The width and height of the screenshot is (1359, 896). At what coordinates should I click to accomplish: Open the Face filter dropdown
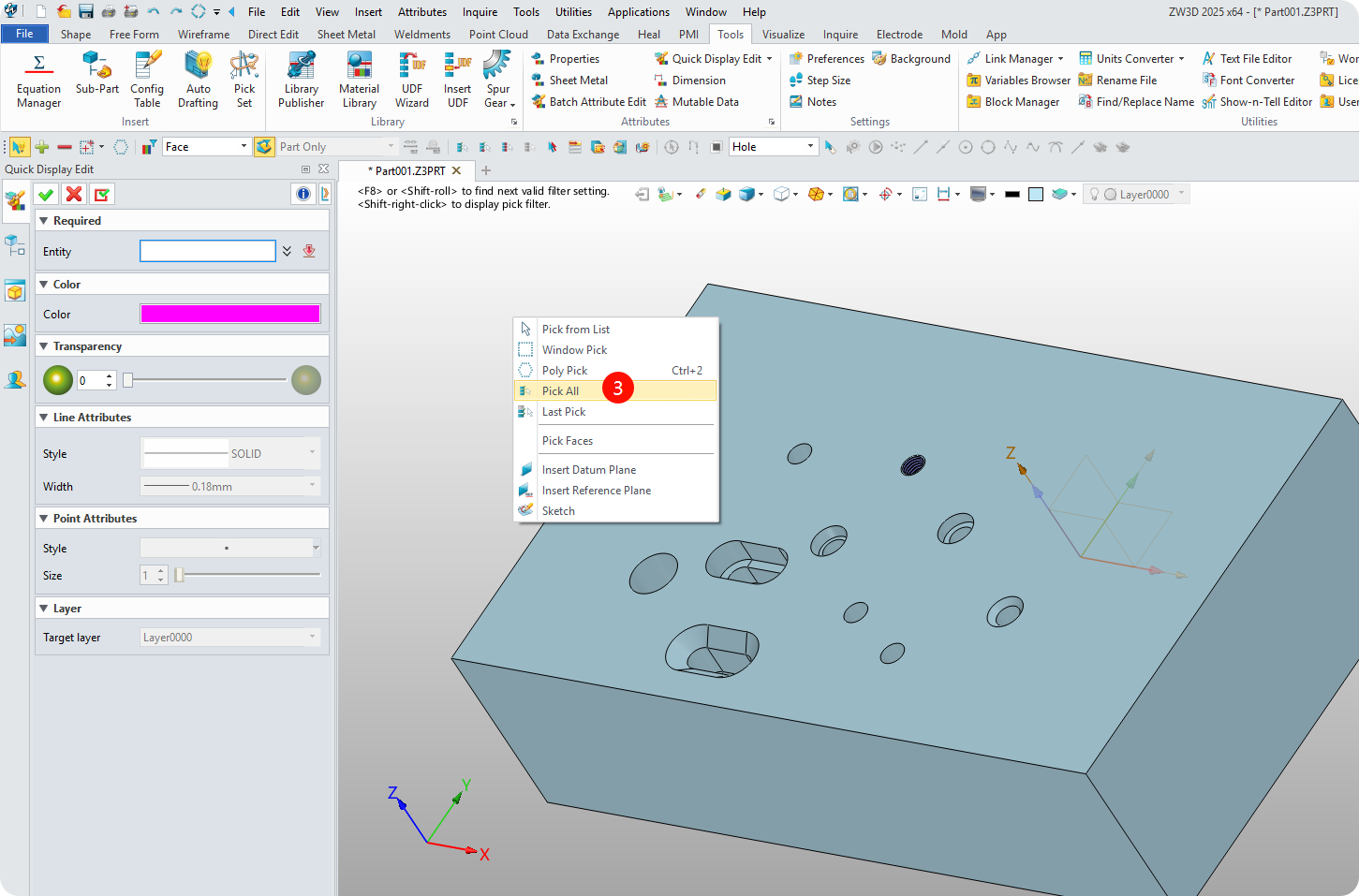coord(244,146)
